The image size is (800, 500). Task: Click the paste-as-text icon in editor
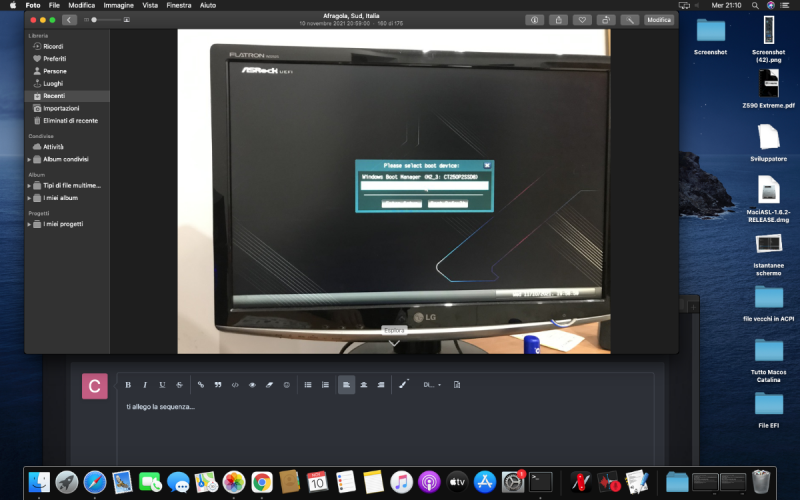tap(457, 385)
